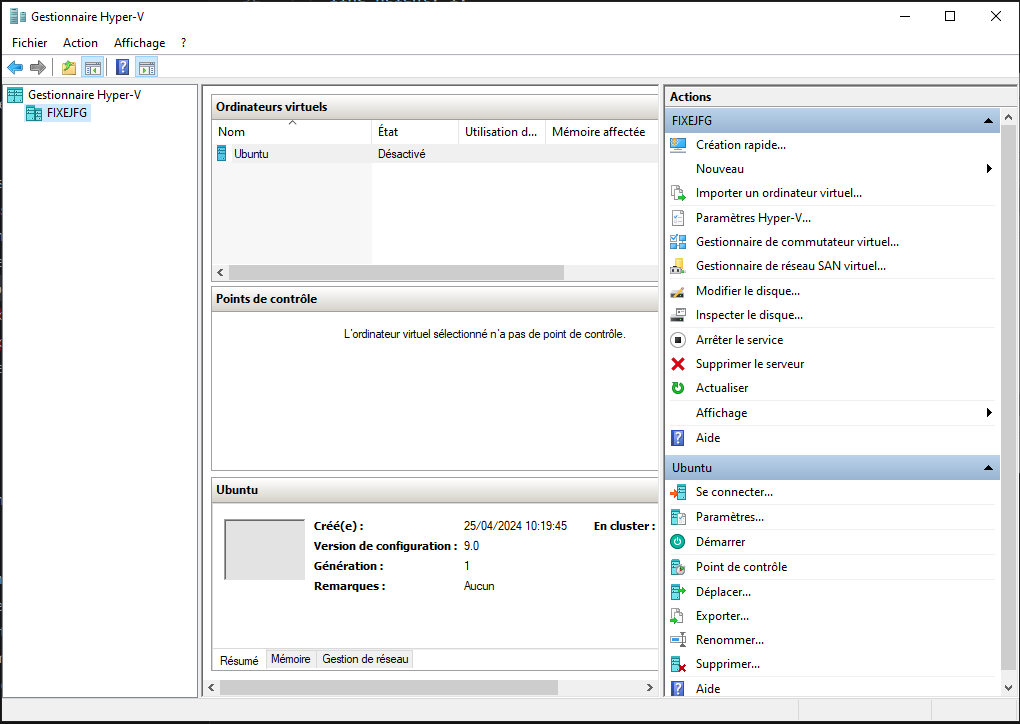1020x724 pixels.
Task: Click the Exporter icon
Action: click(x=678, y=616)
